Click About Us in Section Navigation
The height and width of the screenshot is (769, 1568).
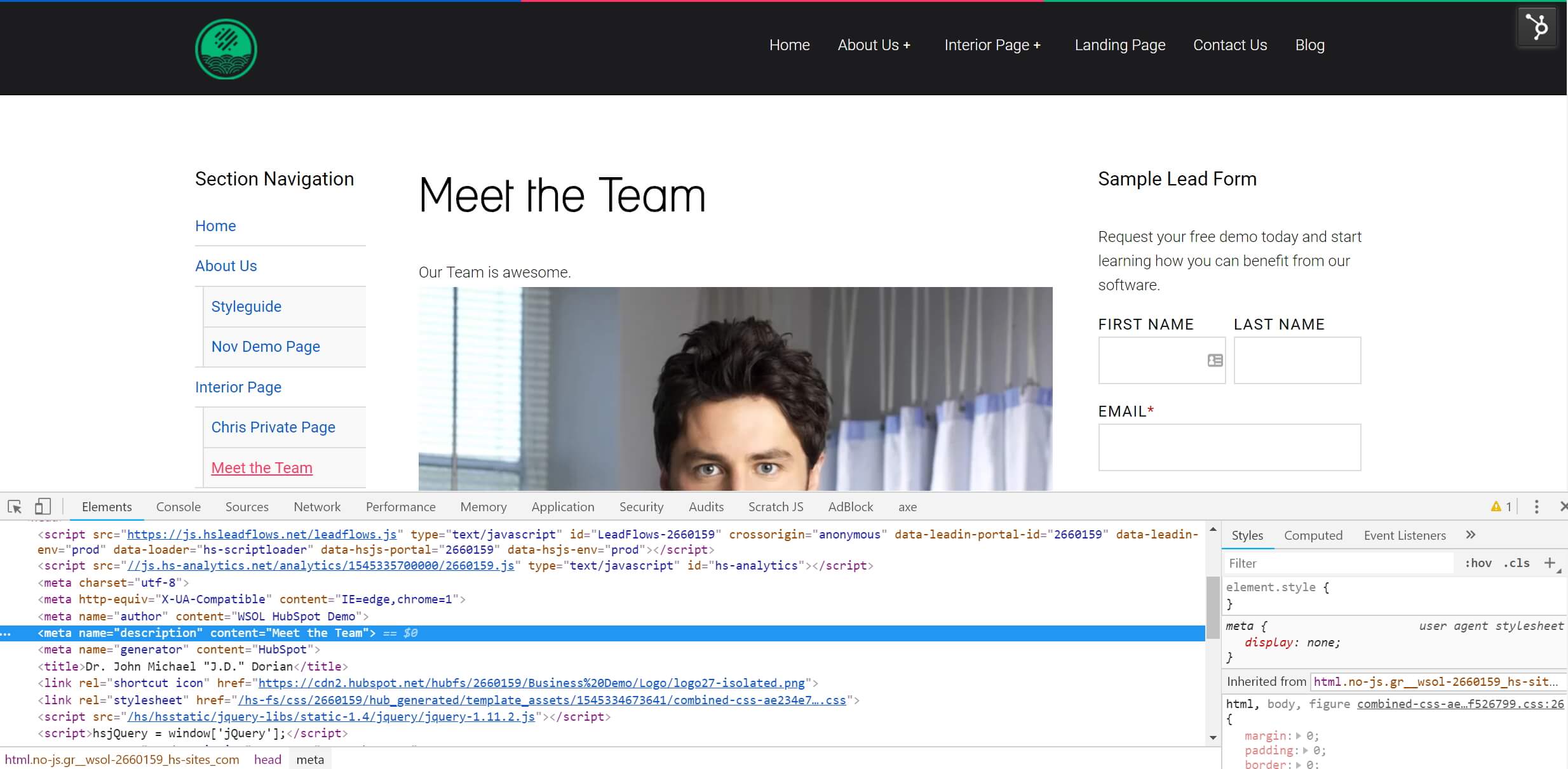coord(226,266)
